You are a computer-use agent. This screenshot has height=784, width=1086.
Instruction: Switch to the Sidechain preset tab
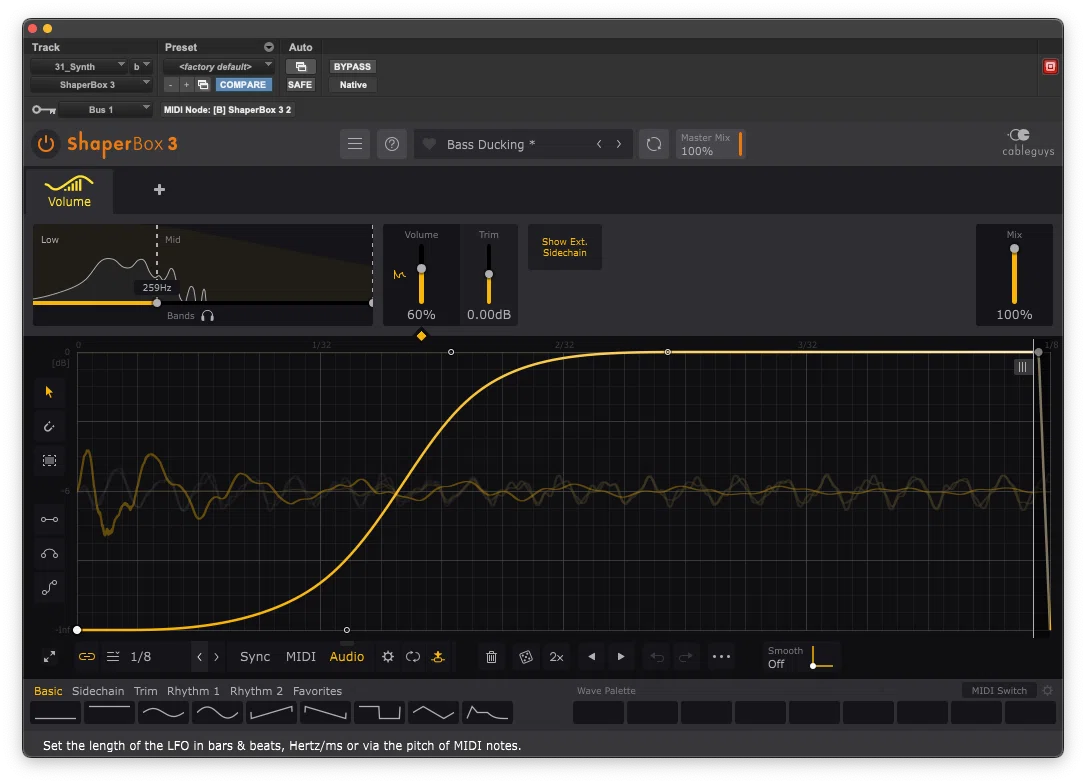point(98,691)
